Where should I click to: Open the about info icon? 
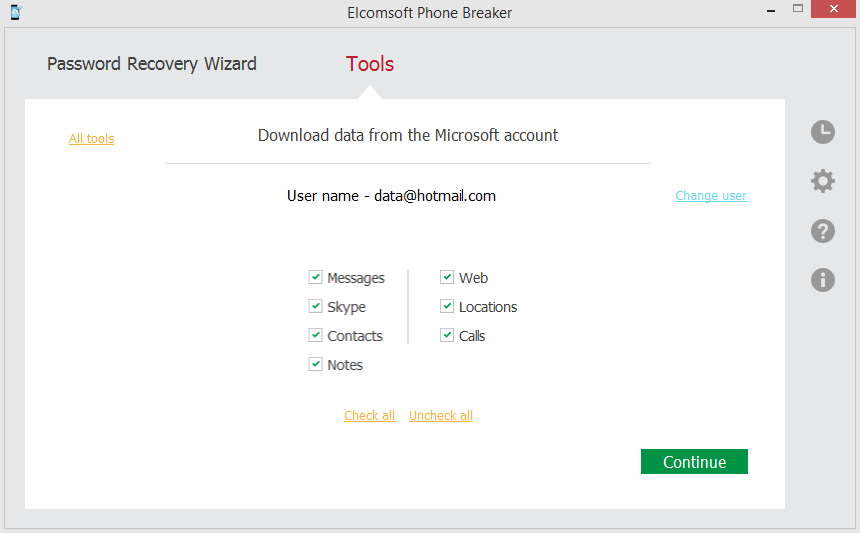click(x=822, y=280)
